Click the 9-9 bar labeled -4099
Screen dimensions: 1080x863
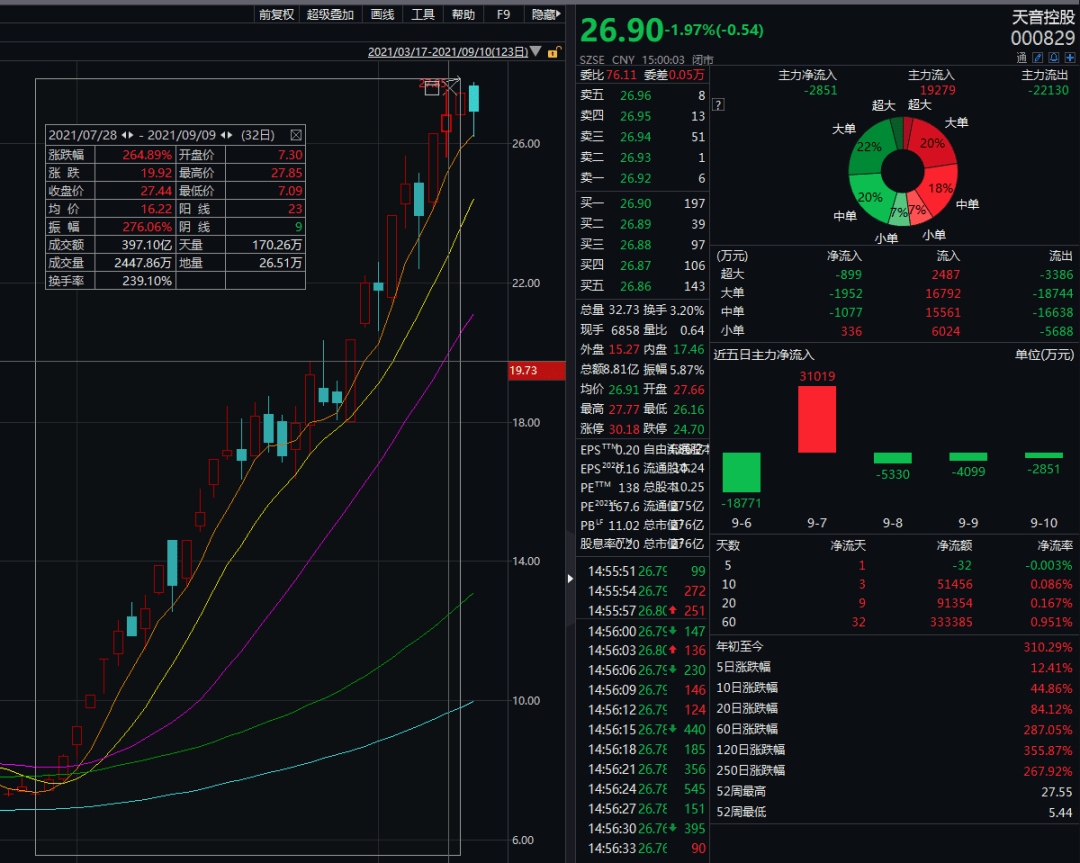coord(968,457)
